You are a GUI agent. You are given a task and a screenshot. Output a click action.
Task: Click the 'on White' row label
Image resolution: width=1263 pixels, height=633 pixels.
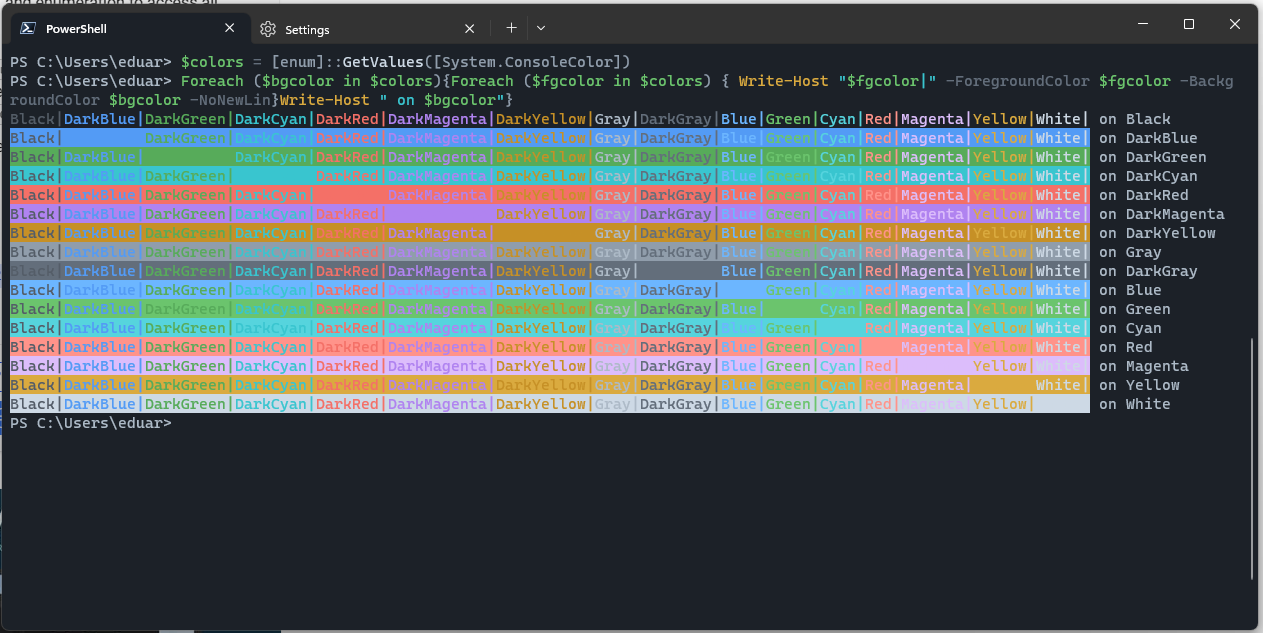(1134, 404)
